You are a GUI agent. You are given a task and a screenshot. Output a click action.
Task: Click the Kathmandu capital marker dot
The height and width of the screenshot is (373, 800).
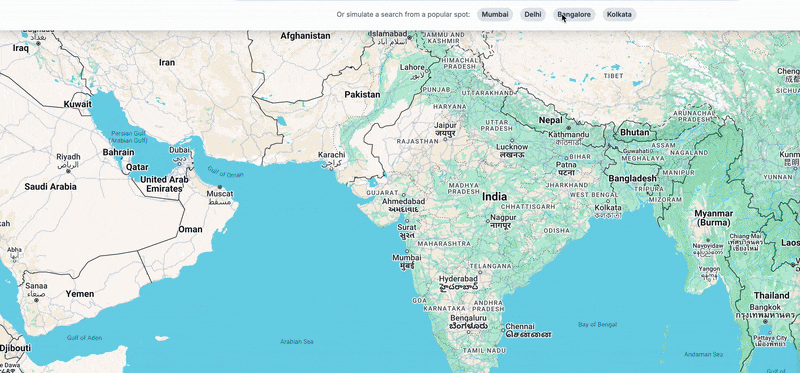point(568,128)
